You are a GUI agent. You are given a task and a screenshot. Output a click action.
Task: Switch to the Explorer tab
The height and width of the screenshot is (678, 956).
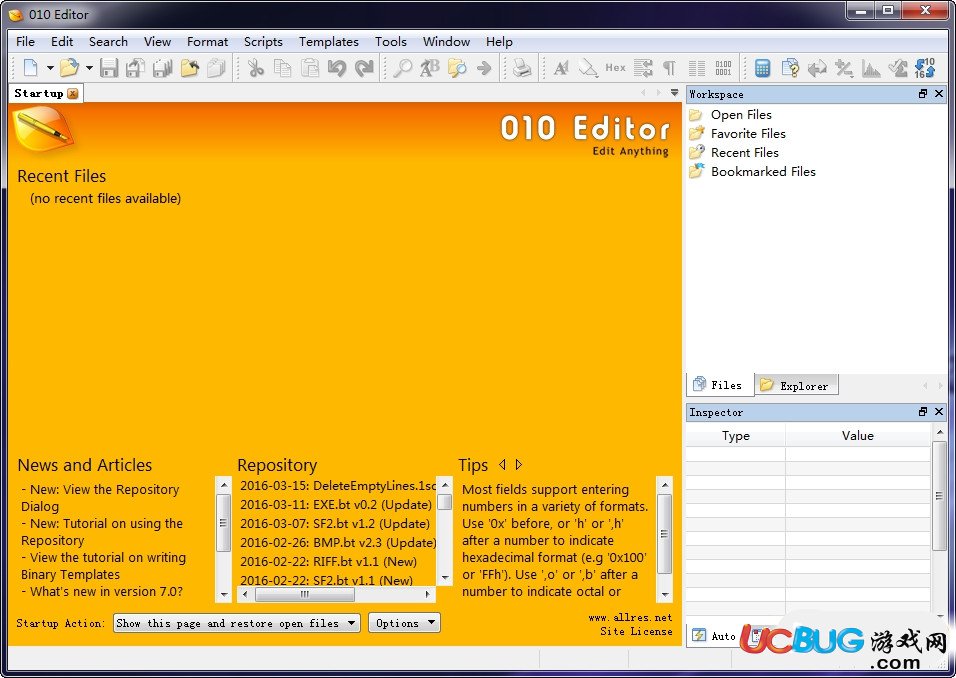796,385
